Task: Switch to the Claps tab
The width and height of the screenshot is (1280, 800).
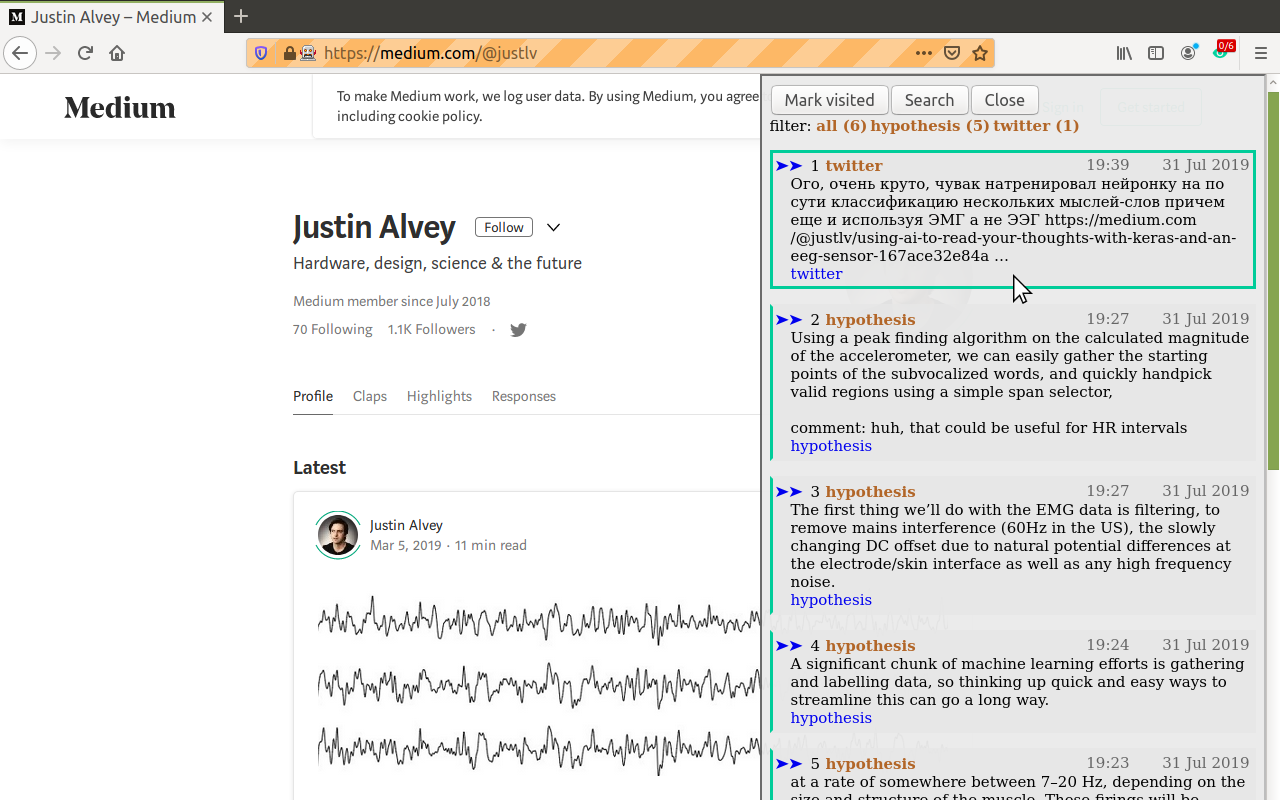Action: [369, 396]
